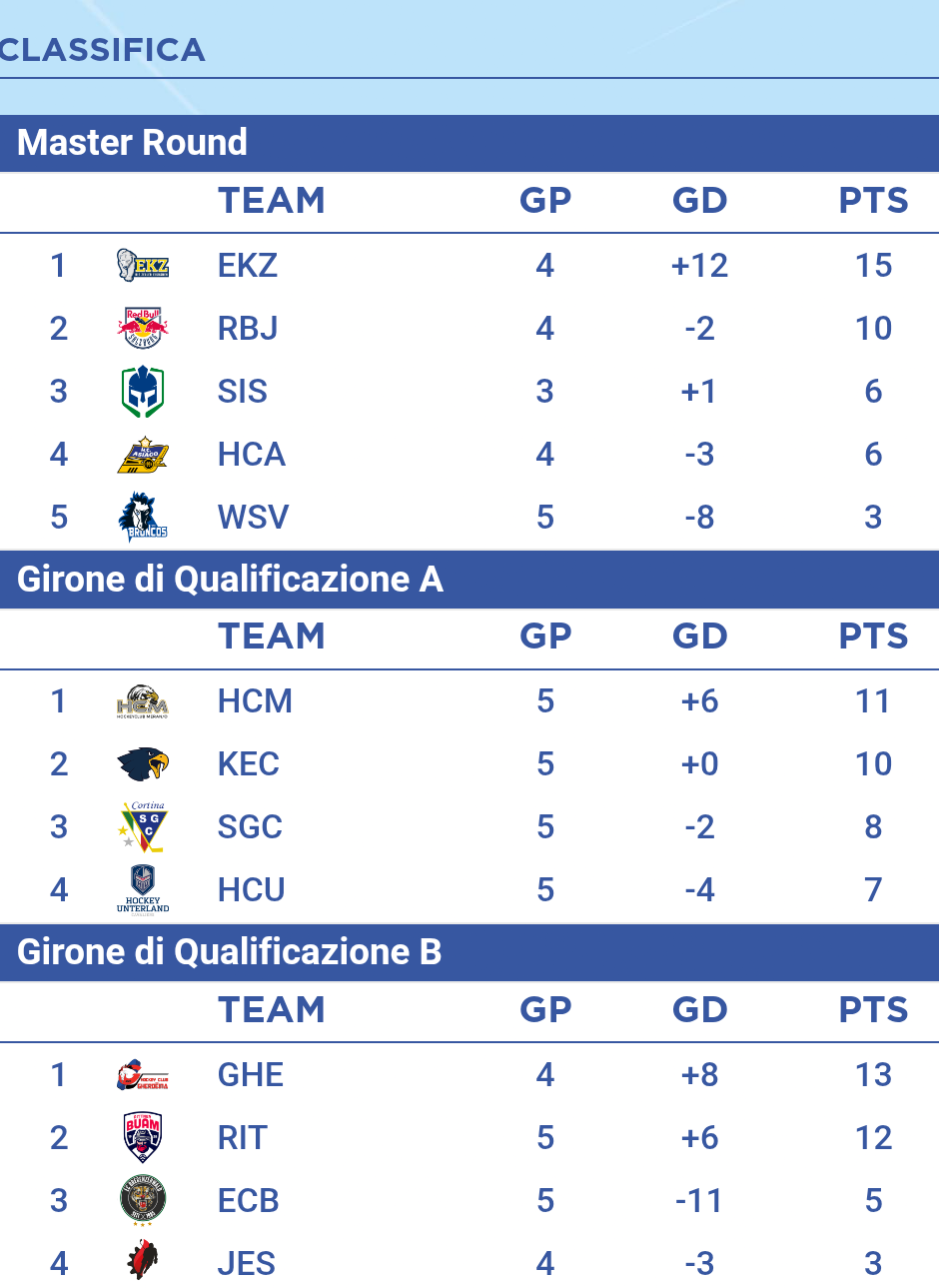This screenshot has height=1288, width=939.
Task: Select the SIS helmet team logo
Action: [x=142, y=392]
